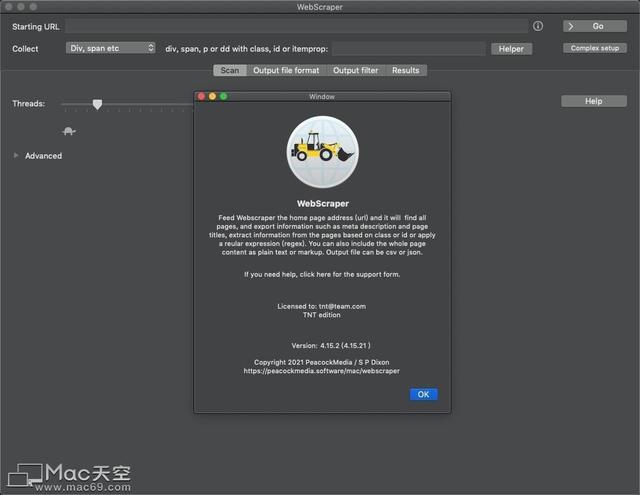Screen dimensions: 640x495
Task: Click the 'TNT edition' text
Action: [x=322, y=315]
